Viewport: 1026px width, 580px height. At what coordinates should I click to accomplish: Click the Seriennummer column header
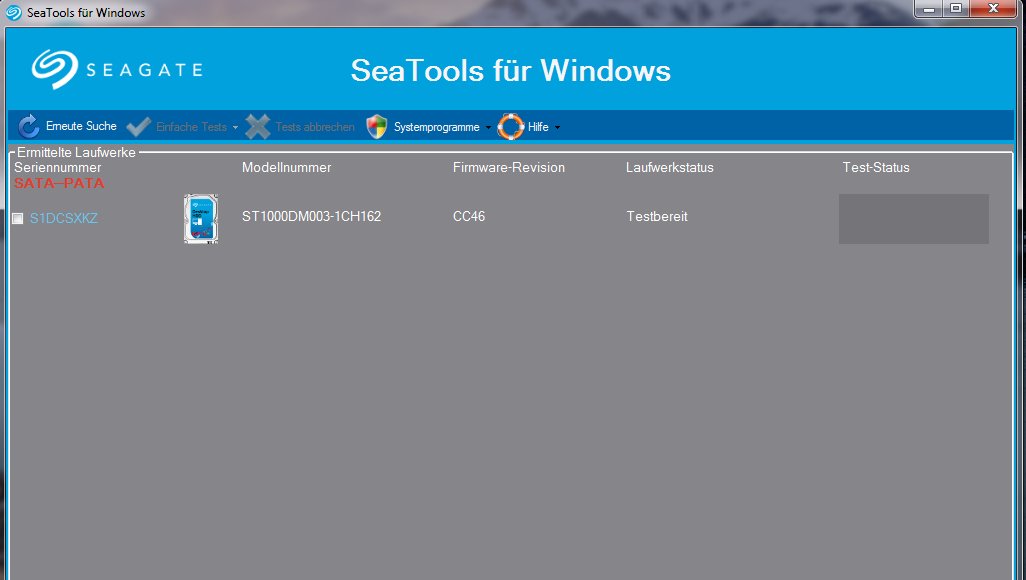[58, 168]
